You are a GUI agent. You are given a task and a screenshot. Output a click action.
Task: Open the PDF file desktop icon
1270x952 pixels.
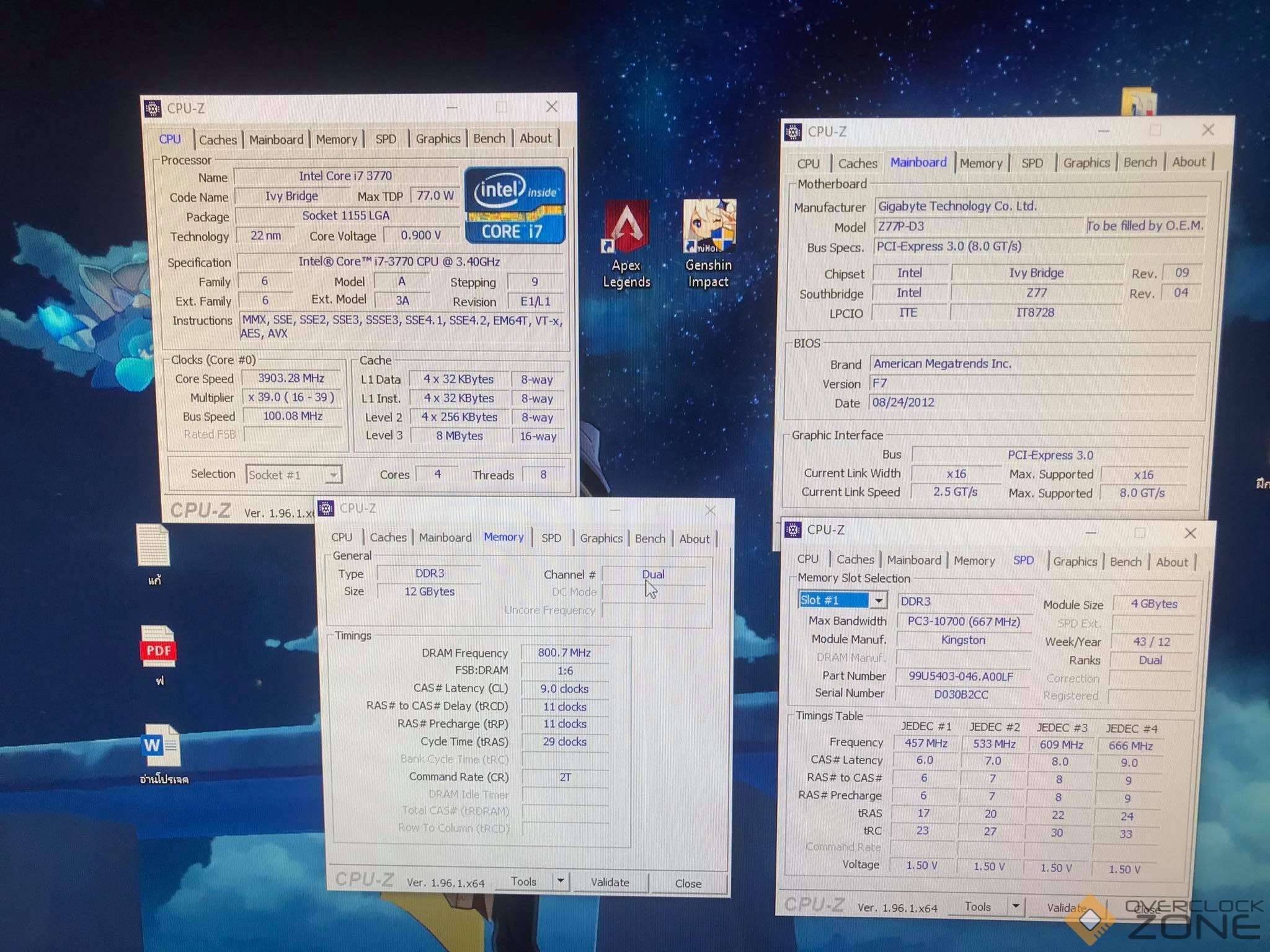[159, 647]
